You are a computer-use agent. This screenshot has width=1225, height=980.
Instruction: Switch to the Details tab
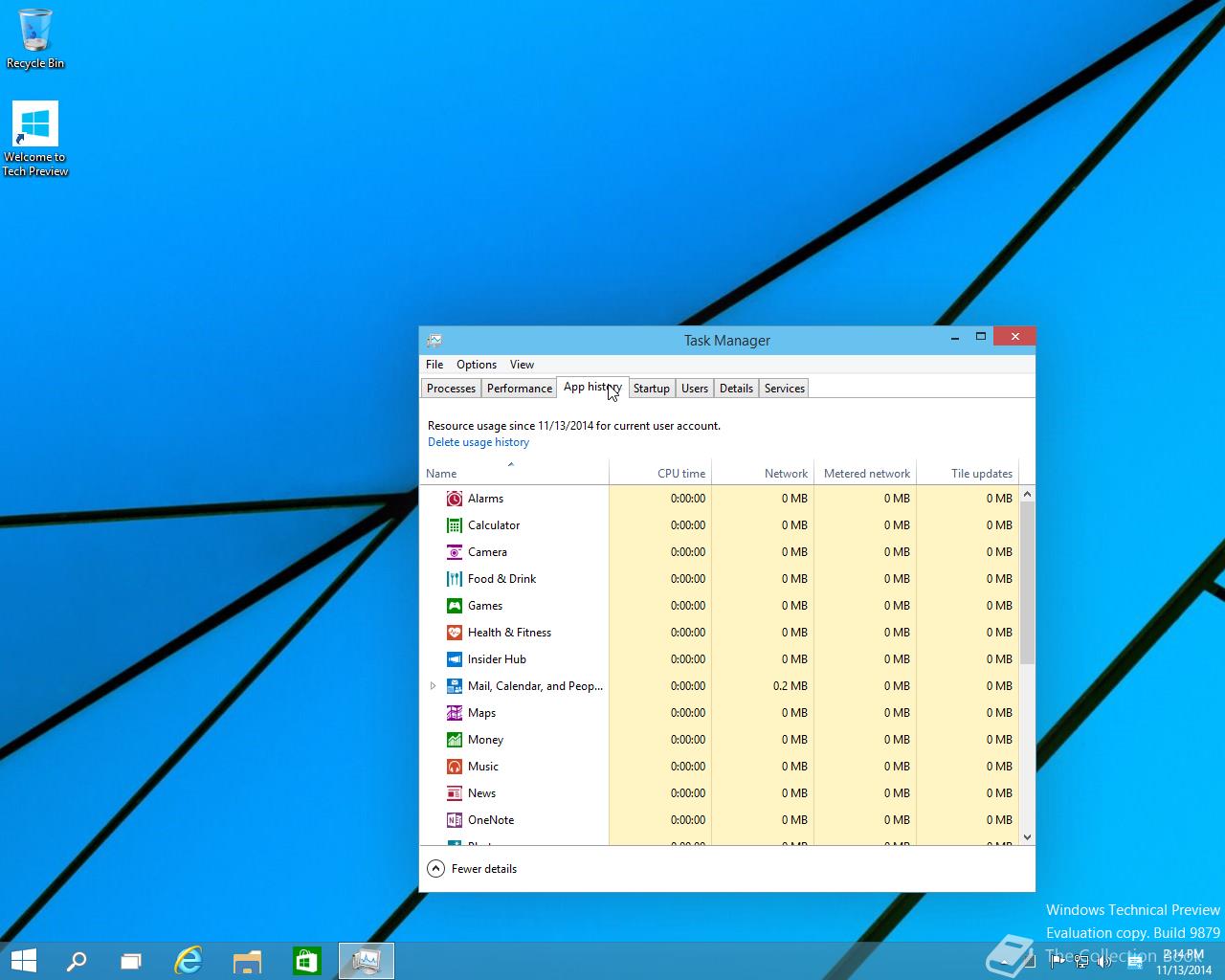(x=736, y=389)
